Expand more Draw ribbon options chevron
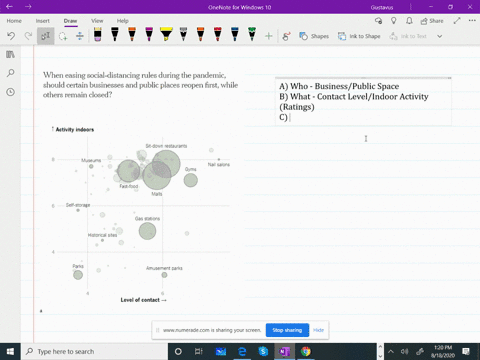 pos(440,36)
